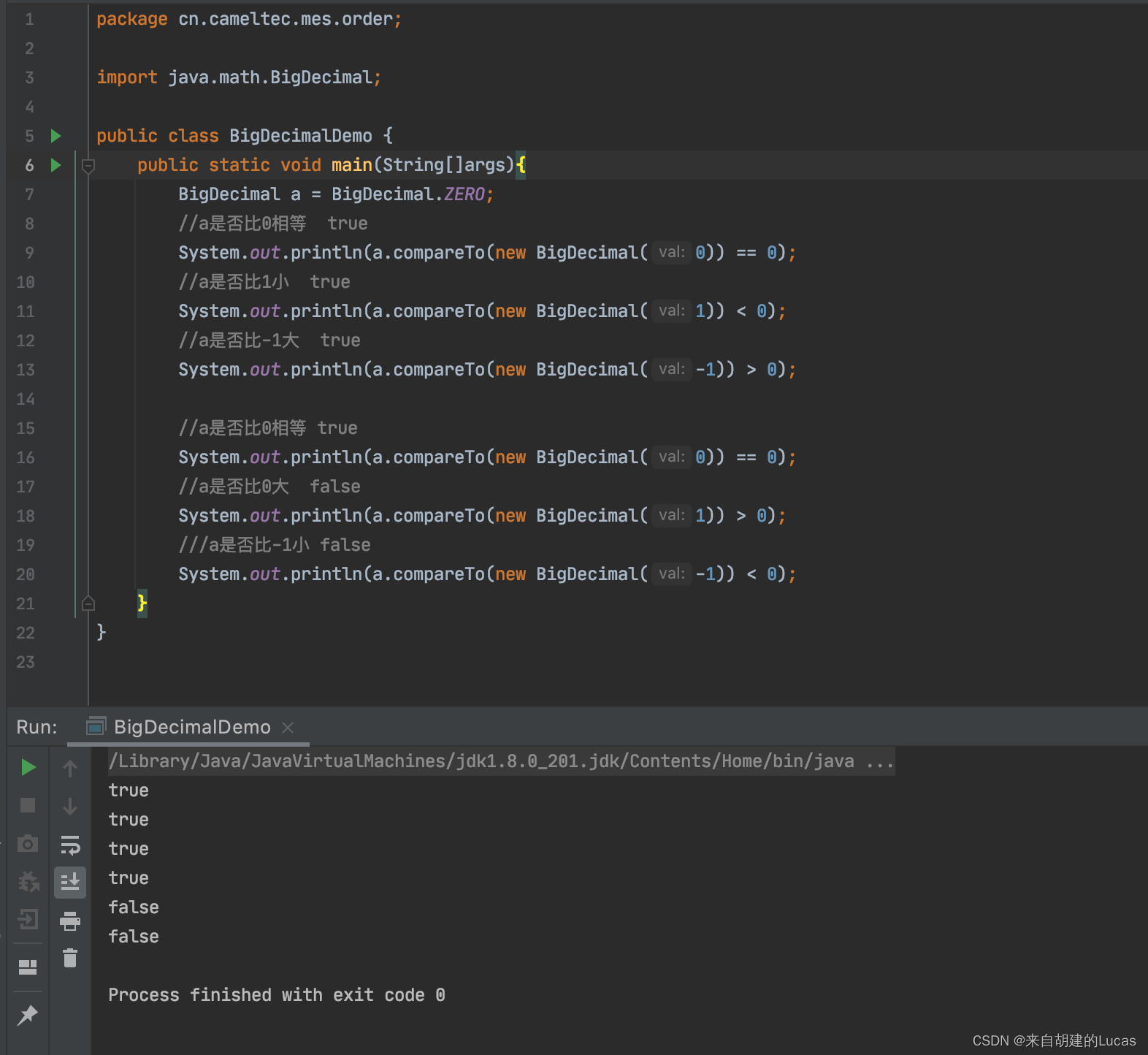The height and width of the screenshot is (1055, 1148).
Task: Click the val: hint on line 13
Action: click(672, 370)
